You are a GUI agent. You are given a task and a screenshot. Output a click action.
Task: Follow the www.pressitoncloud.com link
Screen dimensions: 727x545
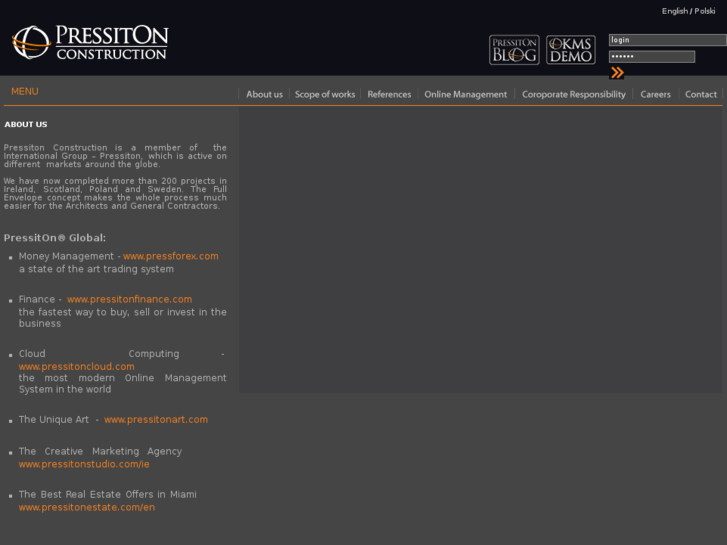pos(77,366)
